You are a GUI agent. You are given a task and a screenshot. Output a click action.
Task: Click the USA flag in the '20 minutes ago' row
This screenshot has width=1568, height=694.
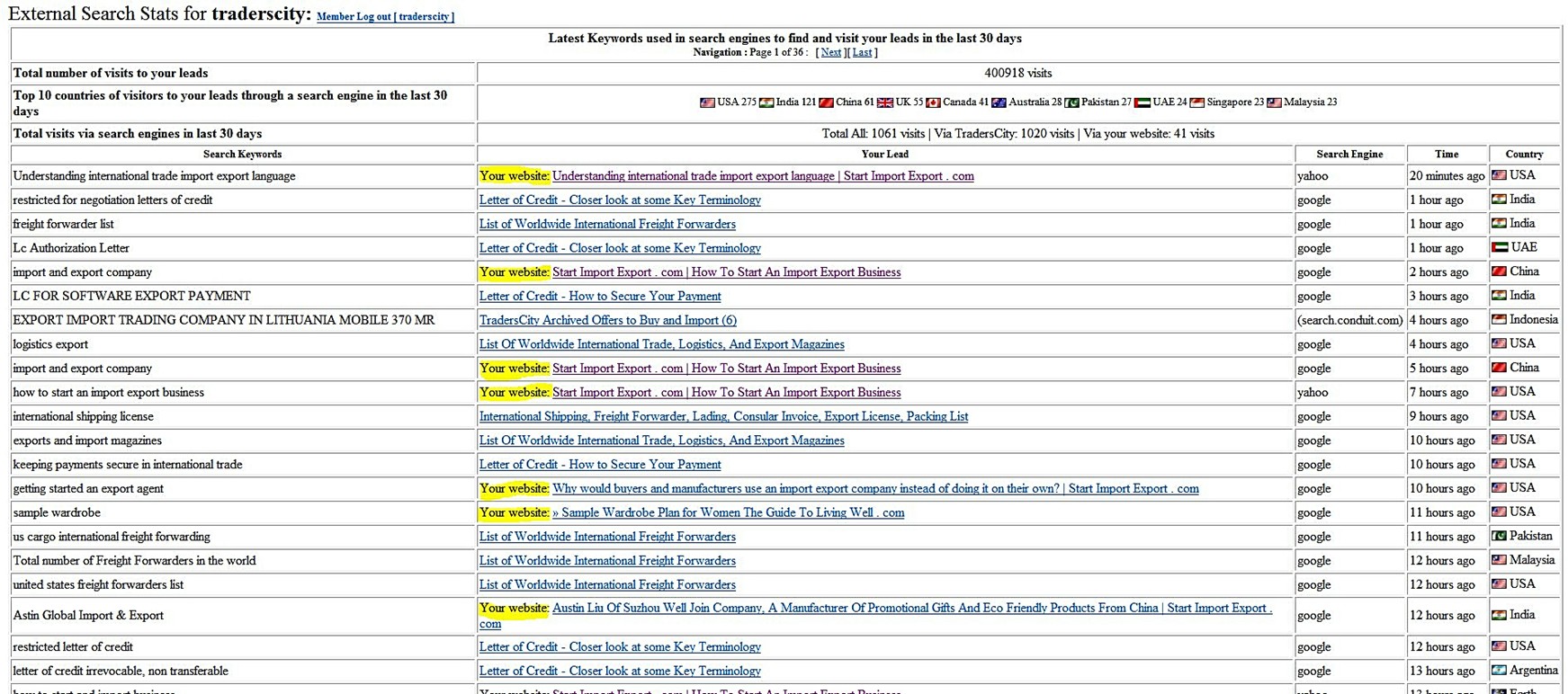tap(1499, 174)
